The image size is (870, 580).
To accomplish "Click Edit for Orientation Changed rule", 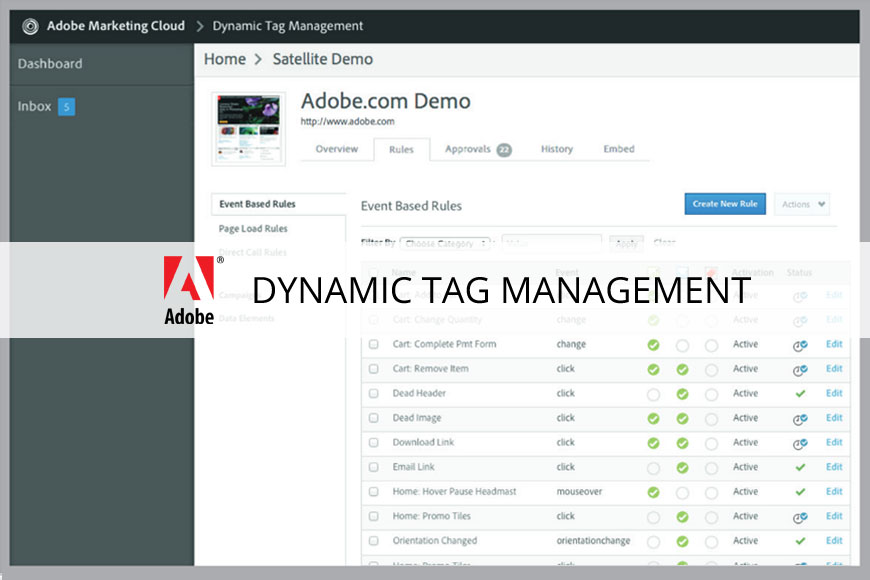I will (x=834, y=541).
